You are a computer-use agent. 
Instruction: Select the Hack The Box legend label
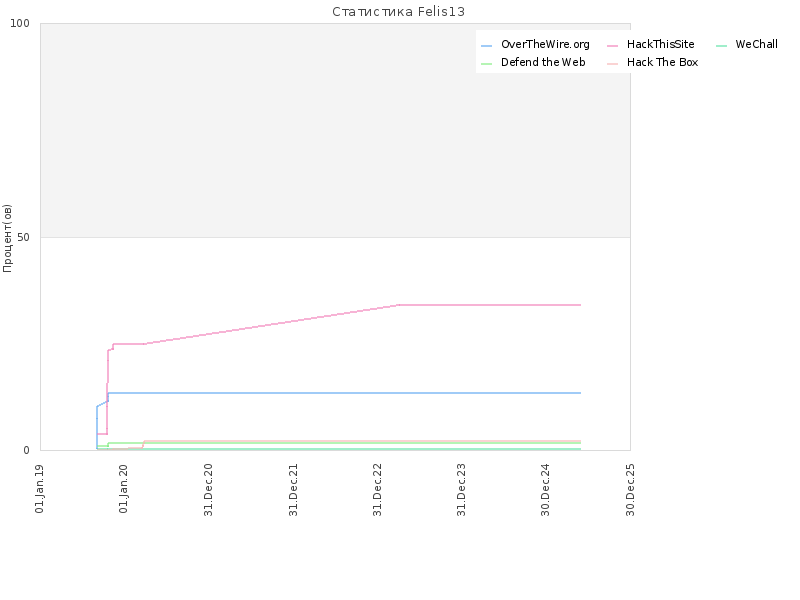(x=662, y=62)
